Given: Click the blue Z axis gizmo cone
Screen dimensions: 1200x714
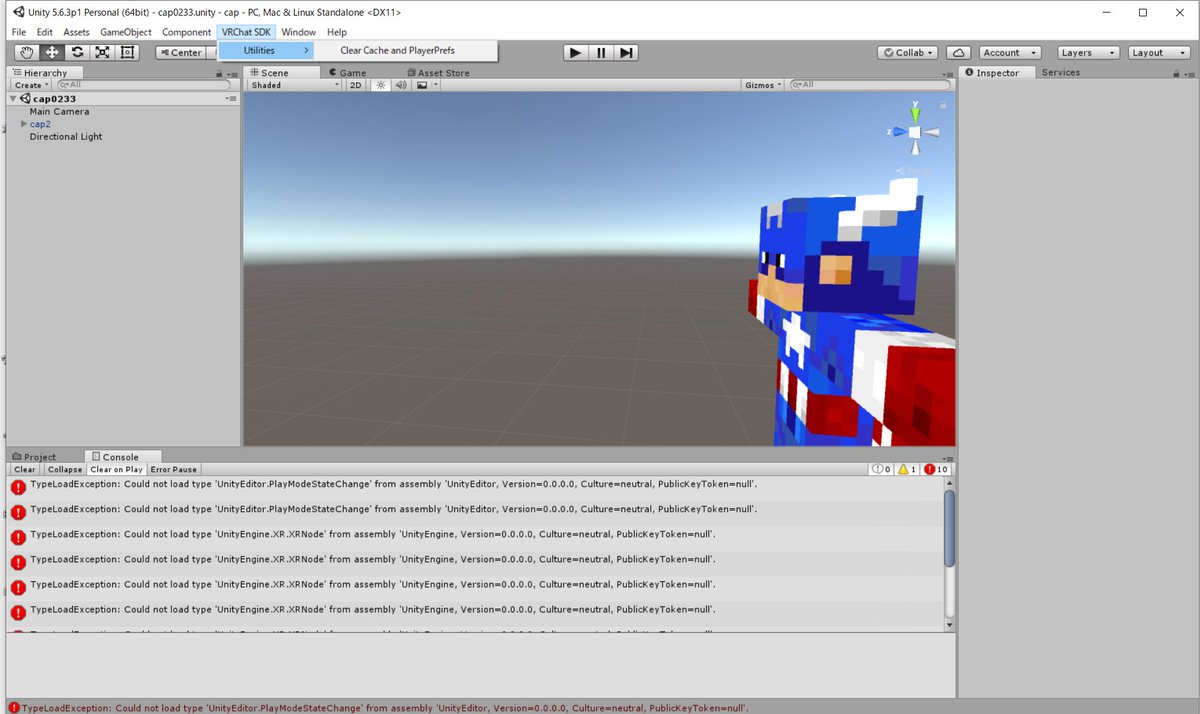Looking at the screenshot, I should (899, 132).
